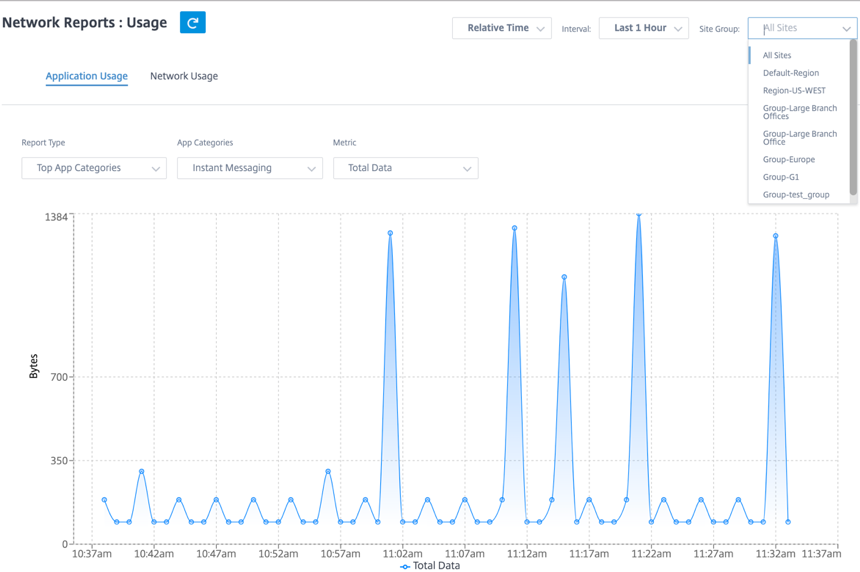Pick Region-US-WEST from site groups
This screenshot has height=572, width=860.
(794, 90)
